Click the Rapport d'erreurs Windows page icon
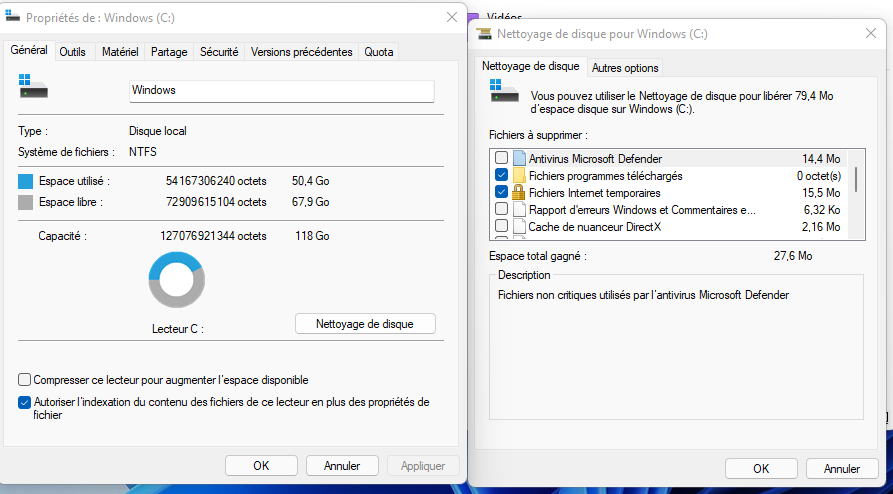This screenshot has width=893, height=494. click(x=519, y=210)
